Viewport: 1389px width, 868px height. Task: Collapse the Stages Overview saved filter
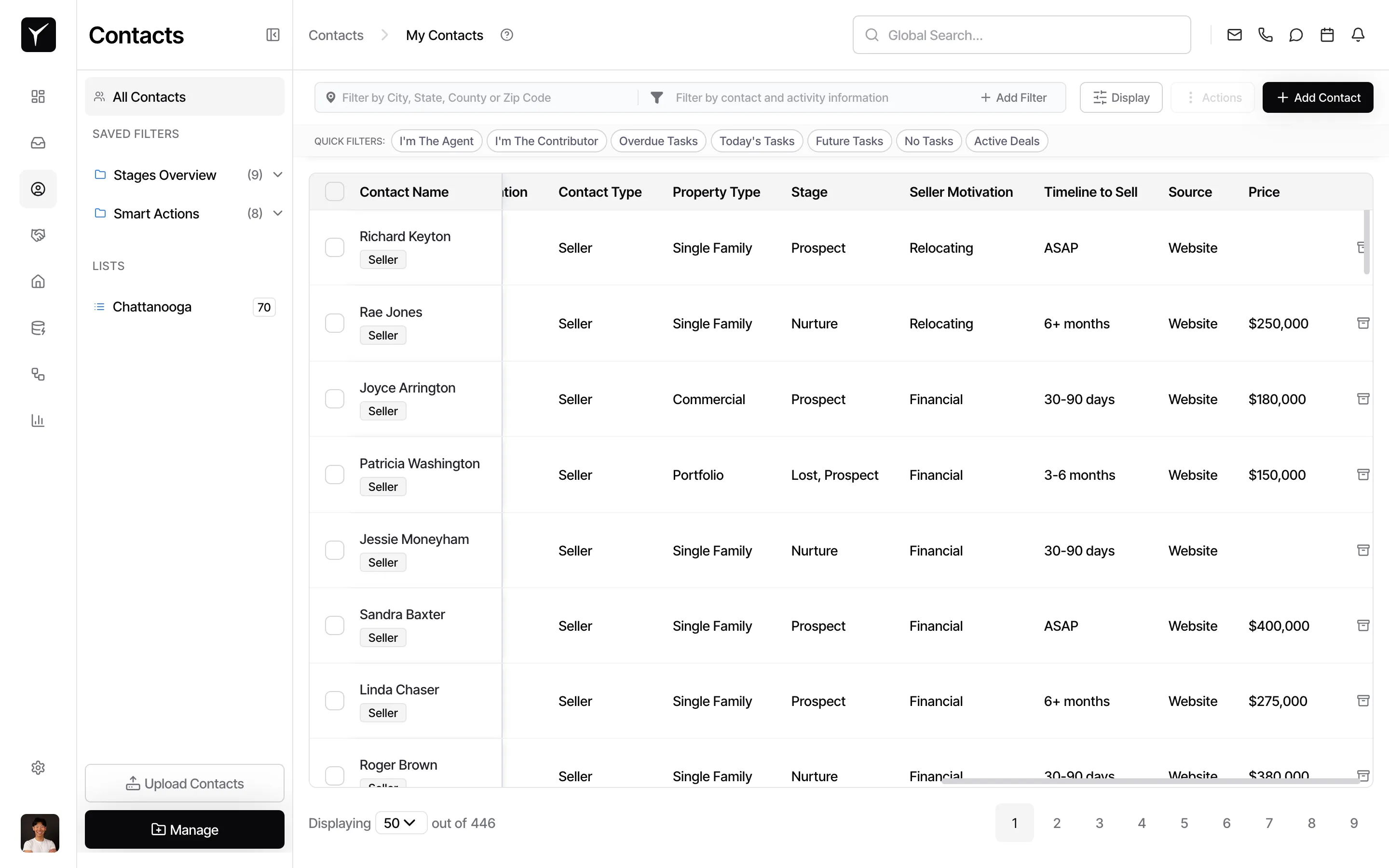point(278,175)
